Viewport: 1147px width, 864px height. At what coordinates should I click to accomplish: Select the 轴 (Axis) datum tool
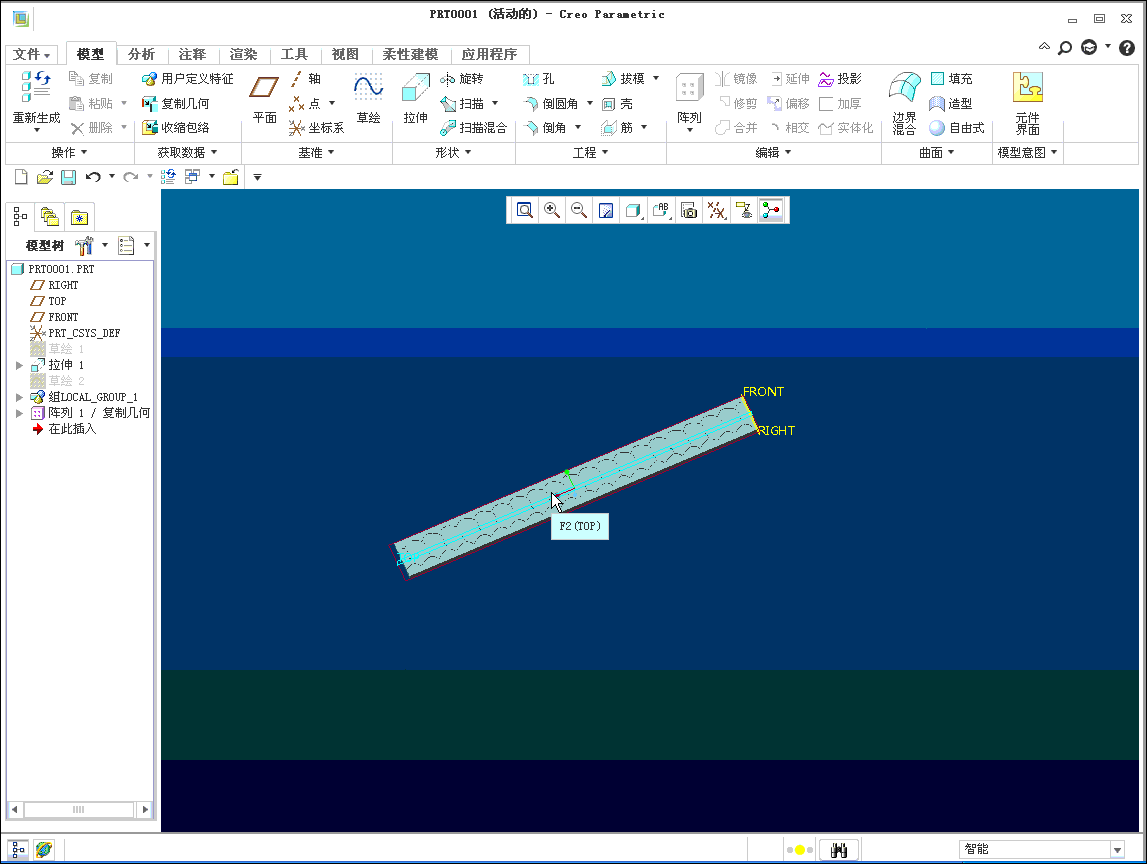tap(305, 78)
